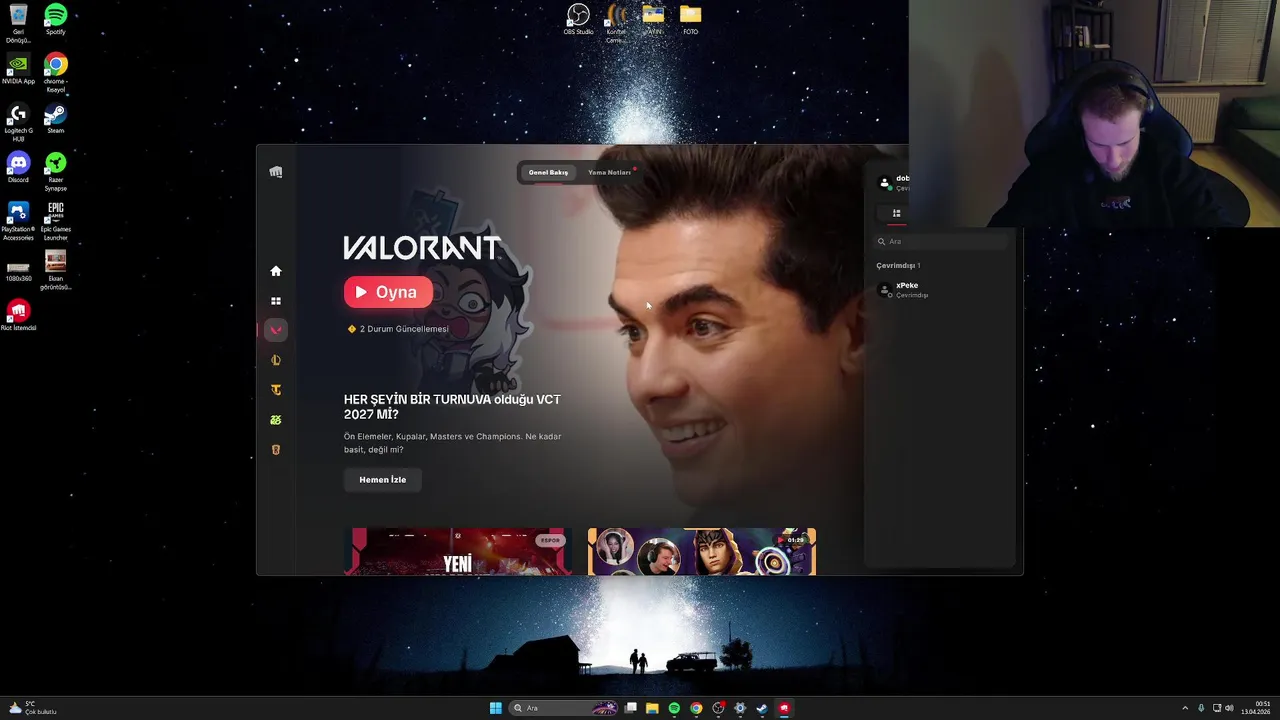Open Task View in the taskbar
The width and height of the screenshot is (1280, 720).
pyautogui.click(x=631, y=708)
